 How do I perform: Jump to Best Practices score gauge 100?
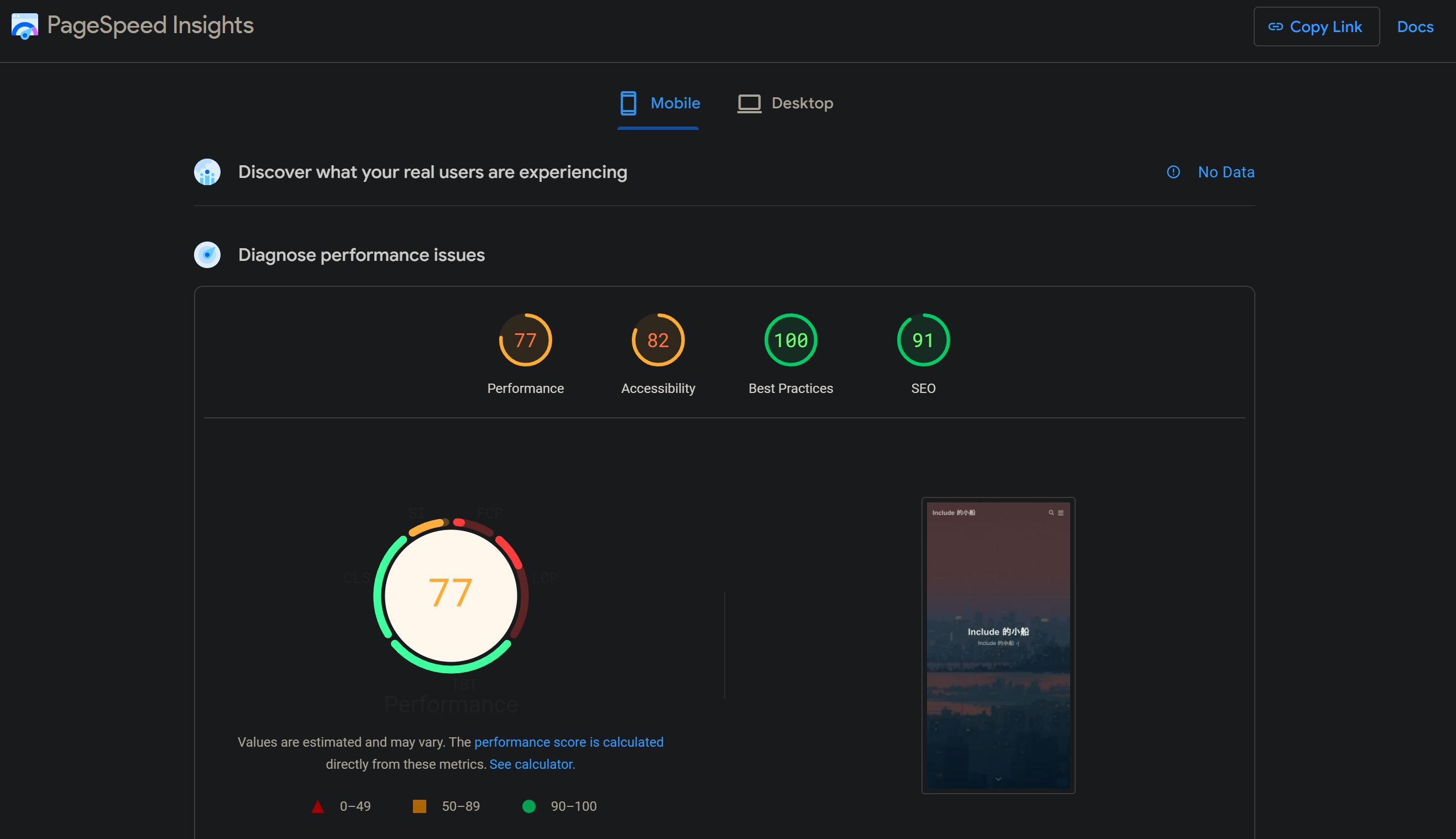point(790,340)
